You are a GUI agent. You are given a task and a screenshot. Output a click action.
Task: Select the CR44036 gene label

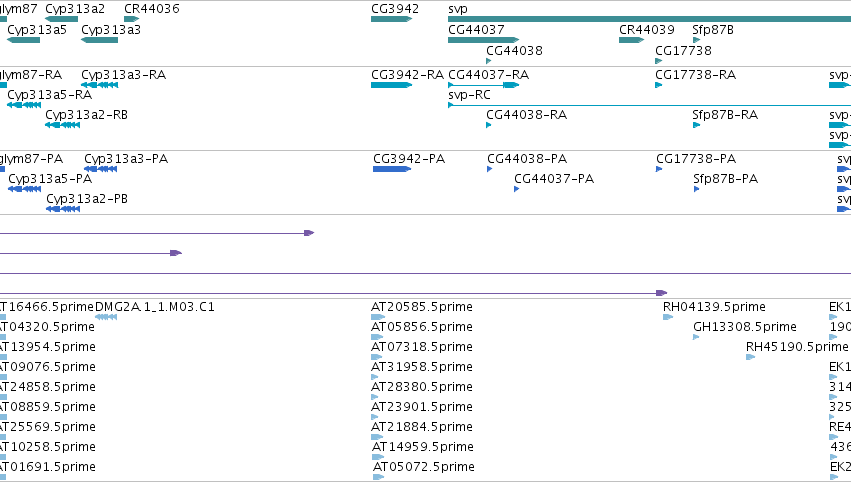(x=151, y=9)
